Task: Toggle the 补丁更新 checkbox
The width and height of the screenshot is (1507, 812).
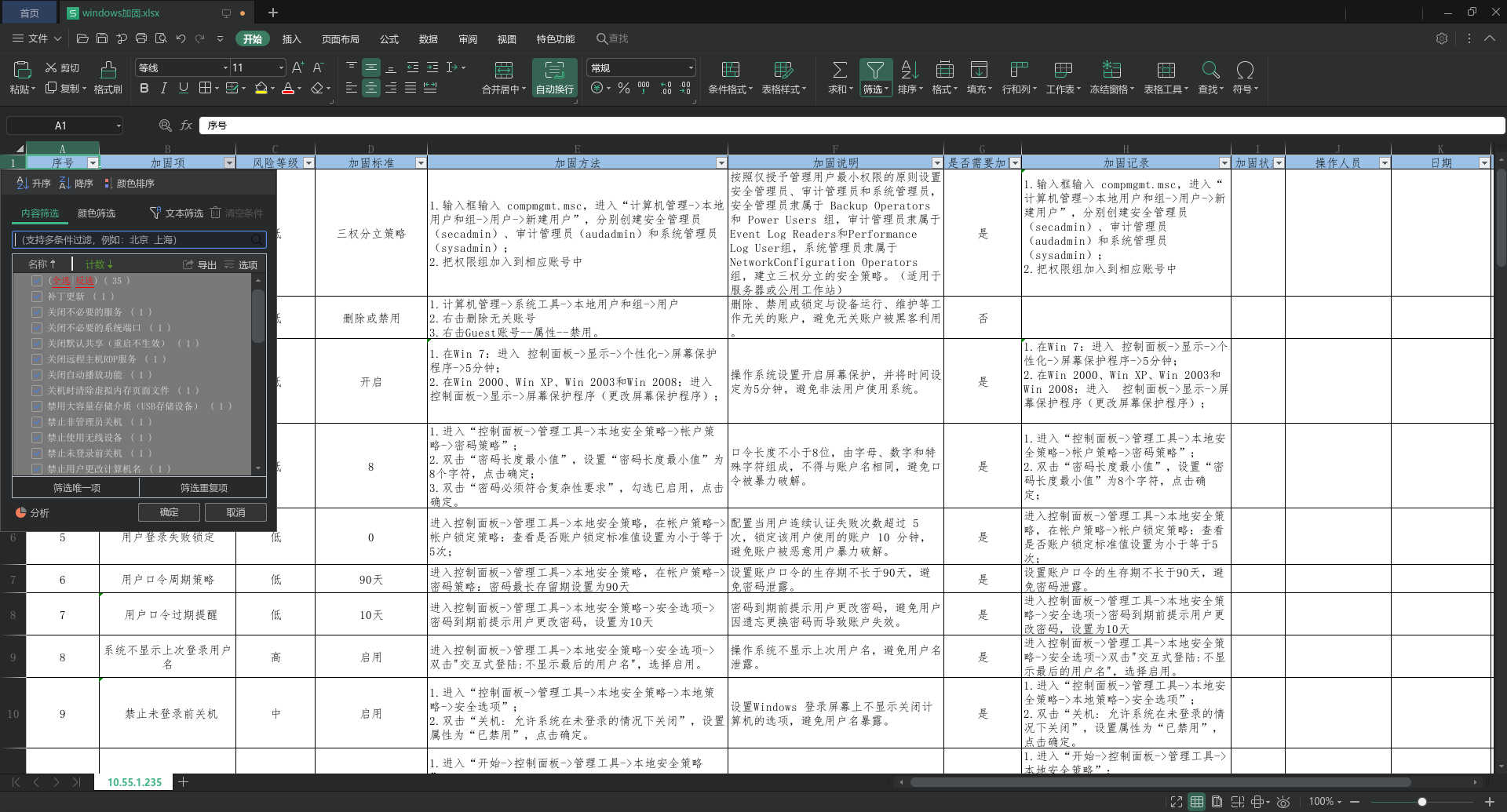Action: (x=37, y=297)
